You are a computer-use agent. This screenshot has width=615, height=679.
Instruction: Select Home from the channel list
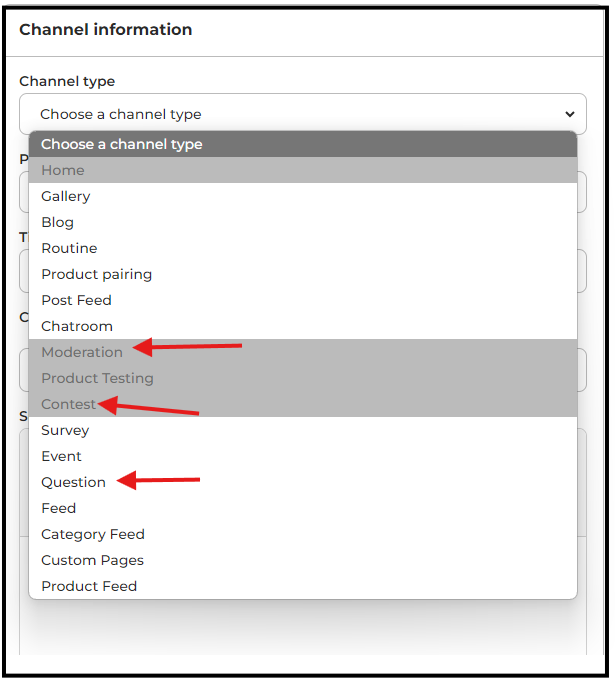(x=63, y=170)
